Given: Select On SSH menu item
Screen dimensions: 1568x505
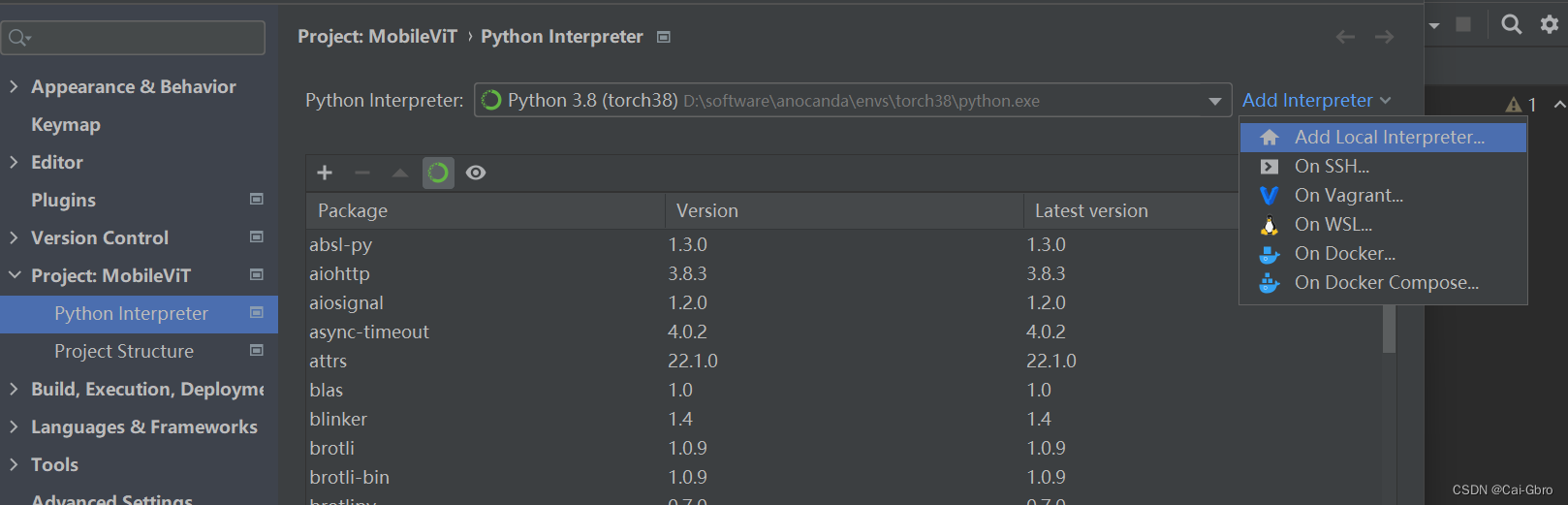Looking at the screenshot, I should pyautogui.click(x=1383, y=167).
